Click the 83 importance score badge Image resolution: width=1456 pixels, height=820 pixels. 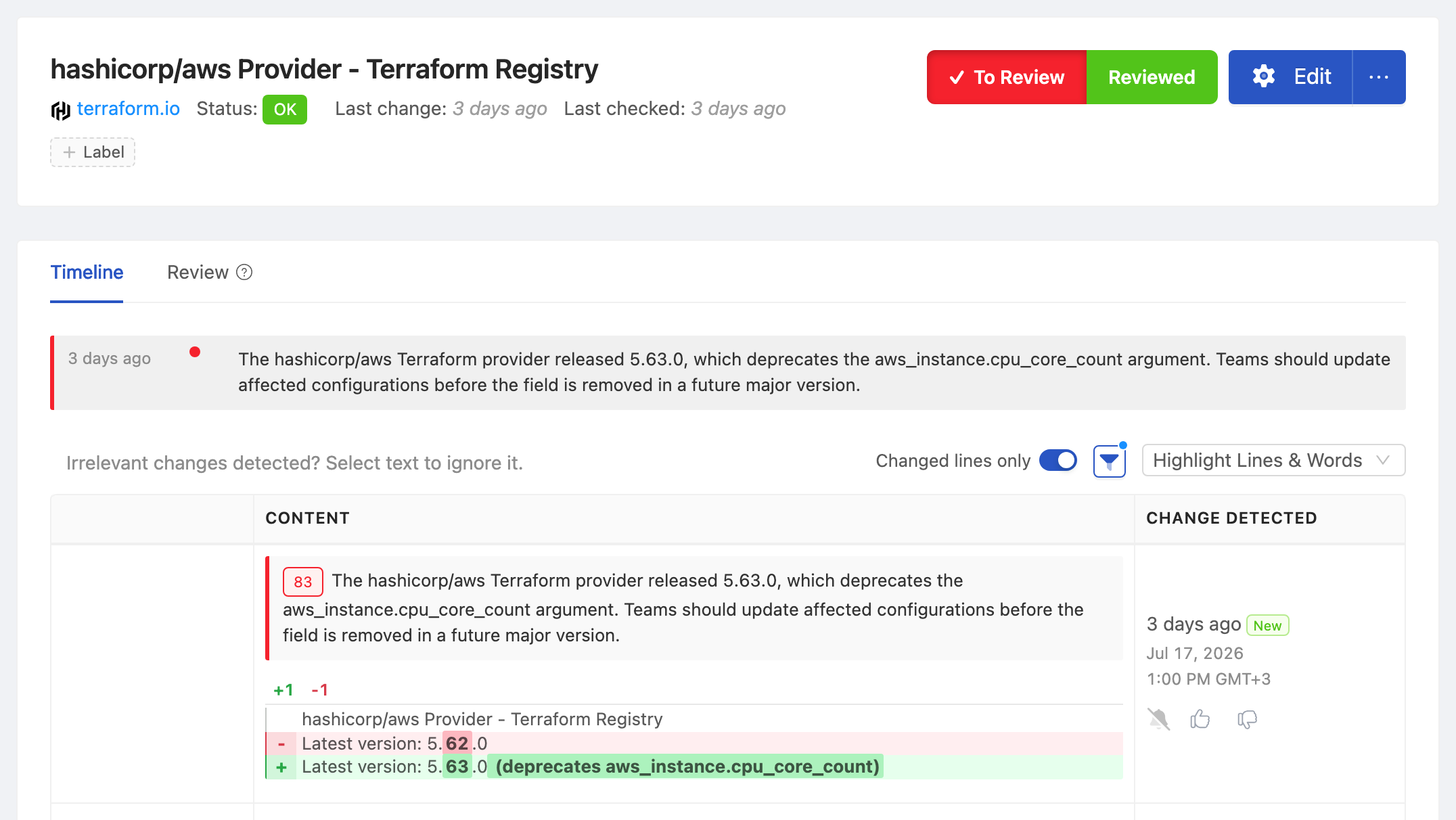coord(302,582)
